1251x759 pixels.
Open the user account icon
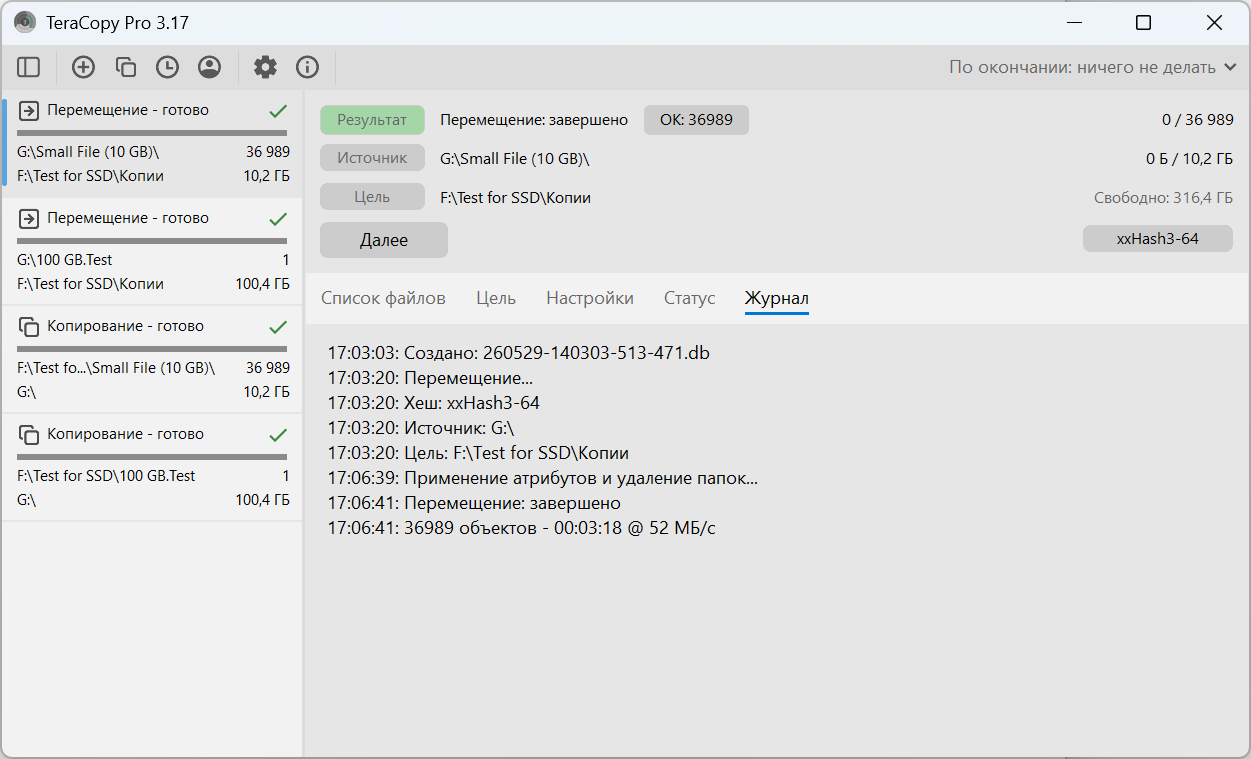[x=209, y=68]
